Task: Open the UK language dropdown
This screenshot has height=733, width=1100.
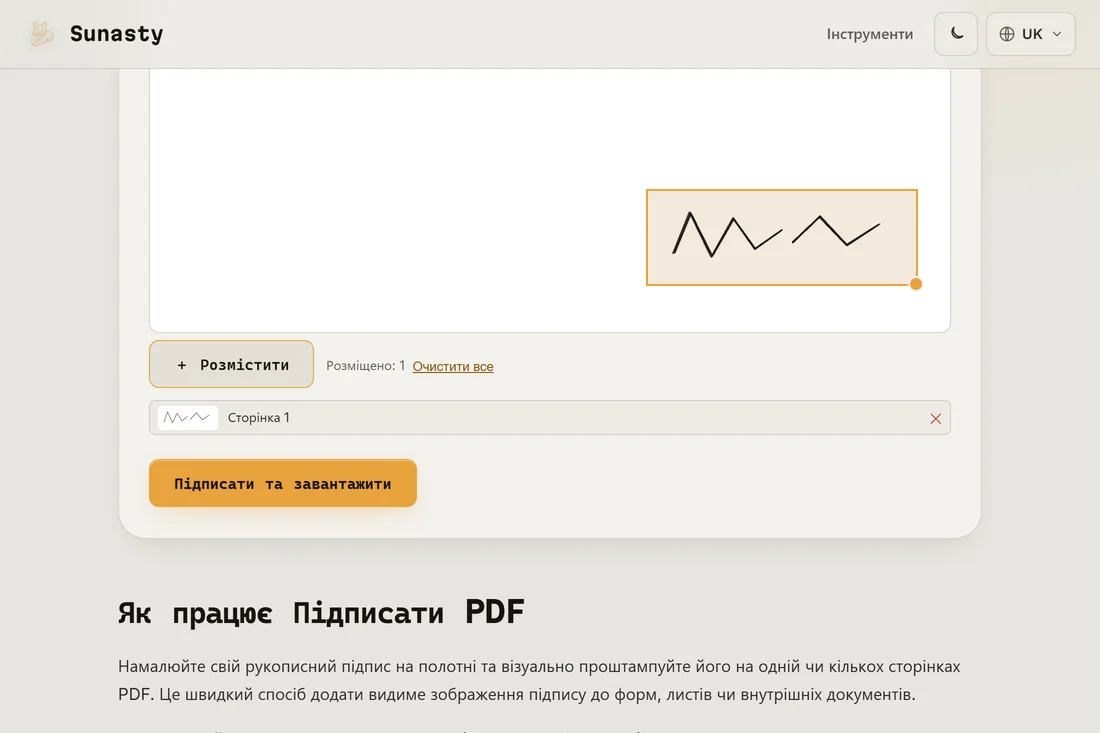Action: pos(1030,34)
